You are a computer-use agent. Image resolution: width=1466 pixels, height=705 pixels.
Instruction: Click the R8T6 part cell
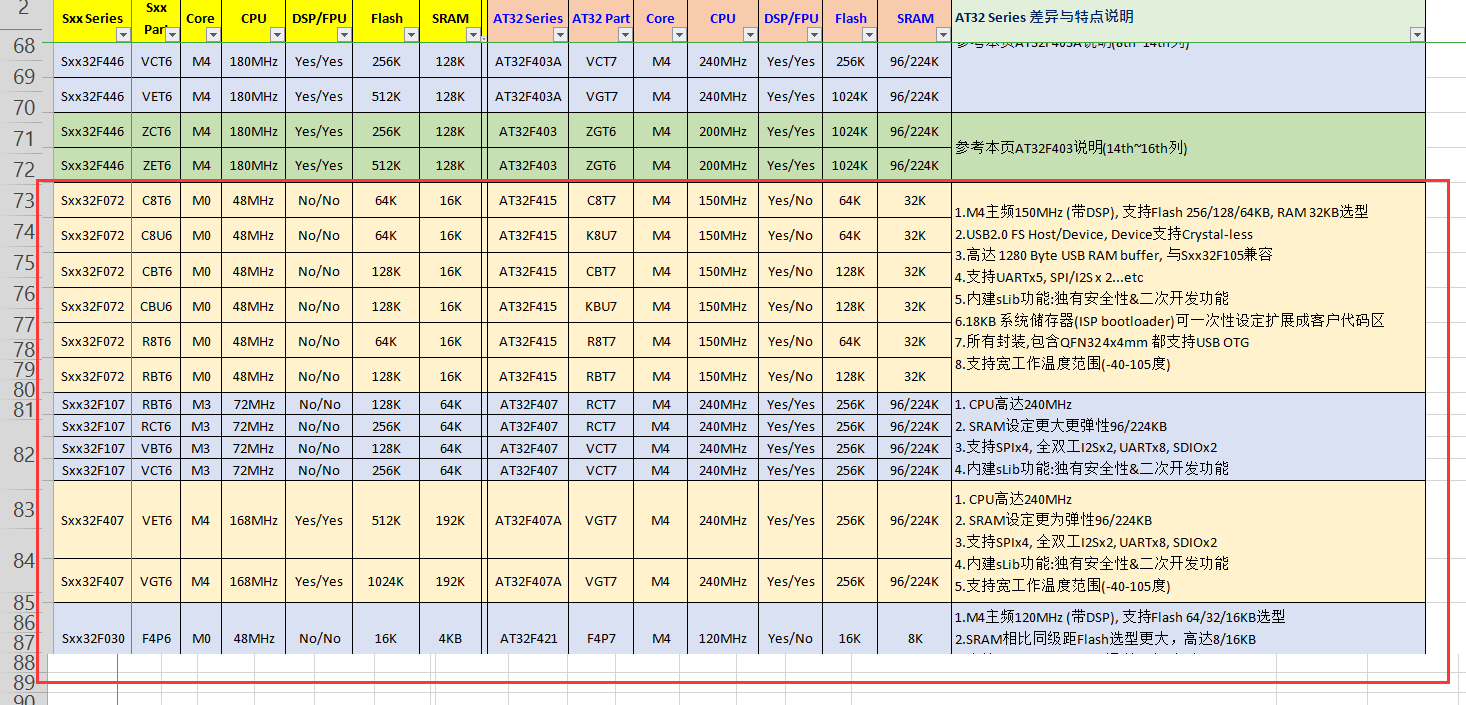[156, 341]
